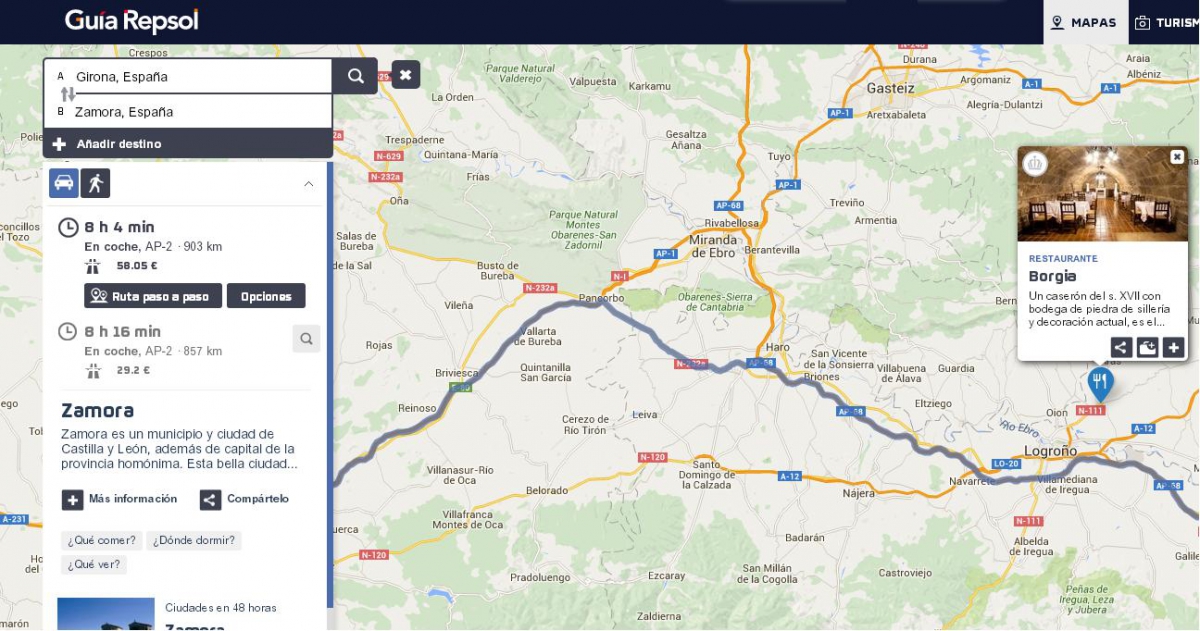The width and height of the screenshot is (1200, 631).
Task: Collapse the route results panel chevron
Action: 308,184
